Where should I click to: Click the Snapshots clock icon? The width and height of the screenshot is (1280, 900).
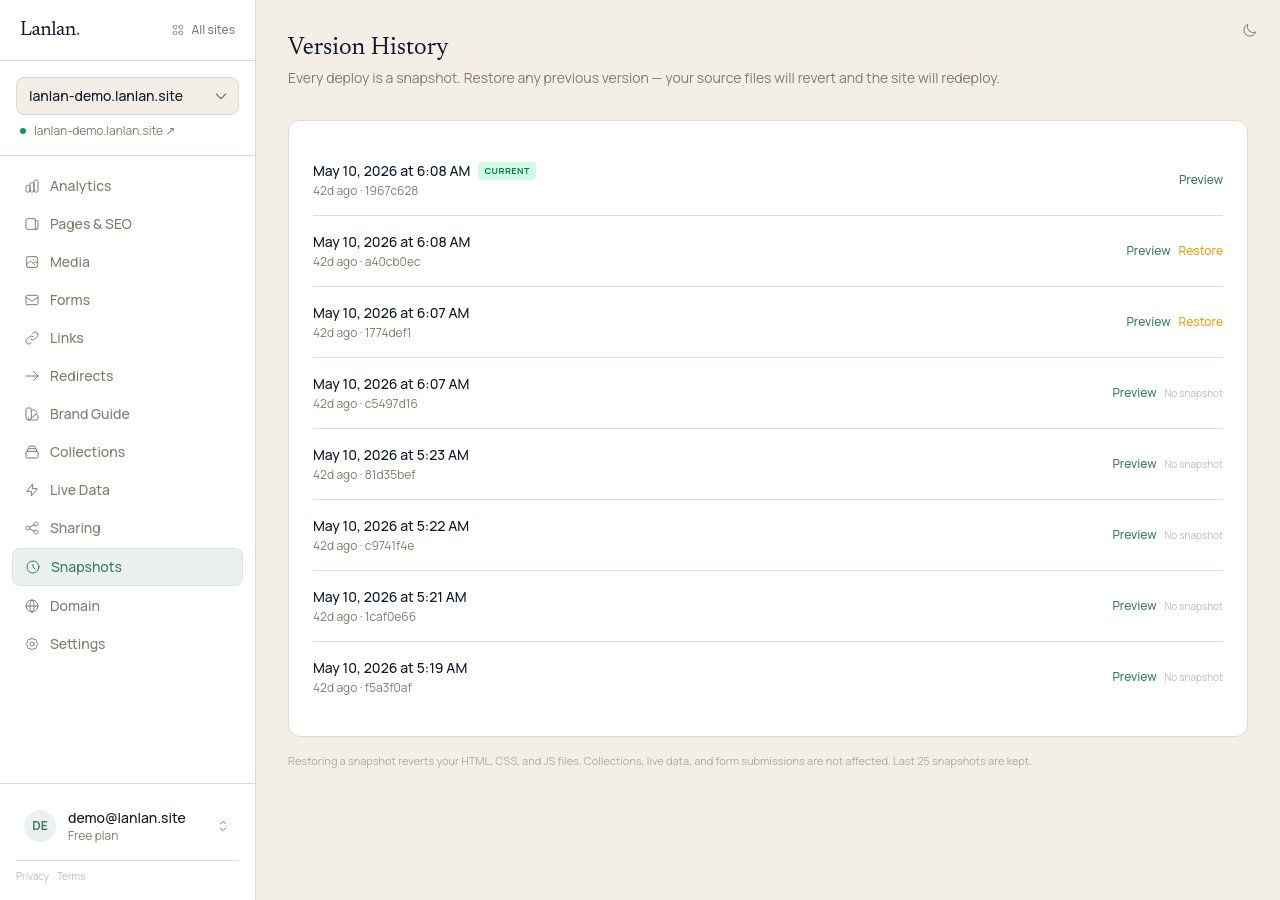[x=33, y=567]
